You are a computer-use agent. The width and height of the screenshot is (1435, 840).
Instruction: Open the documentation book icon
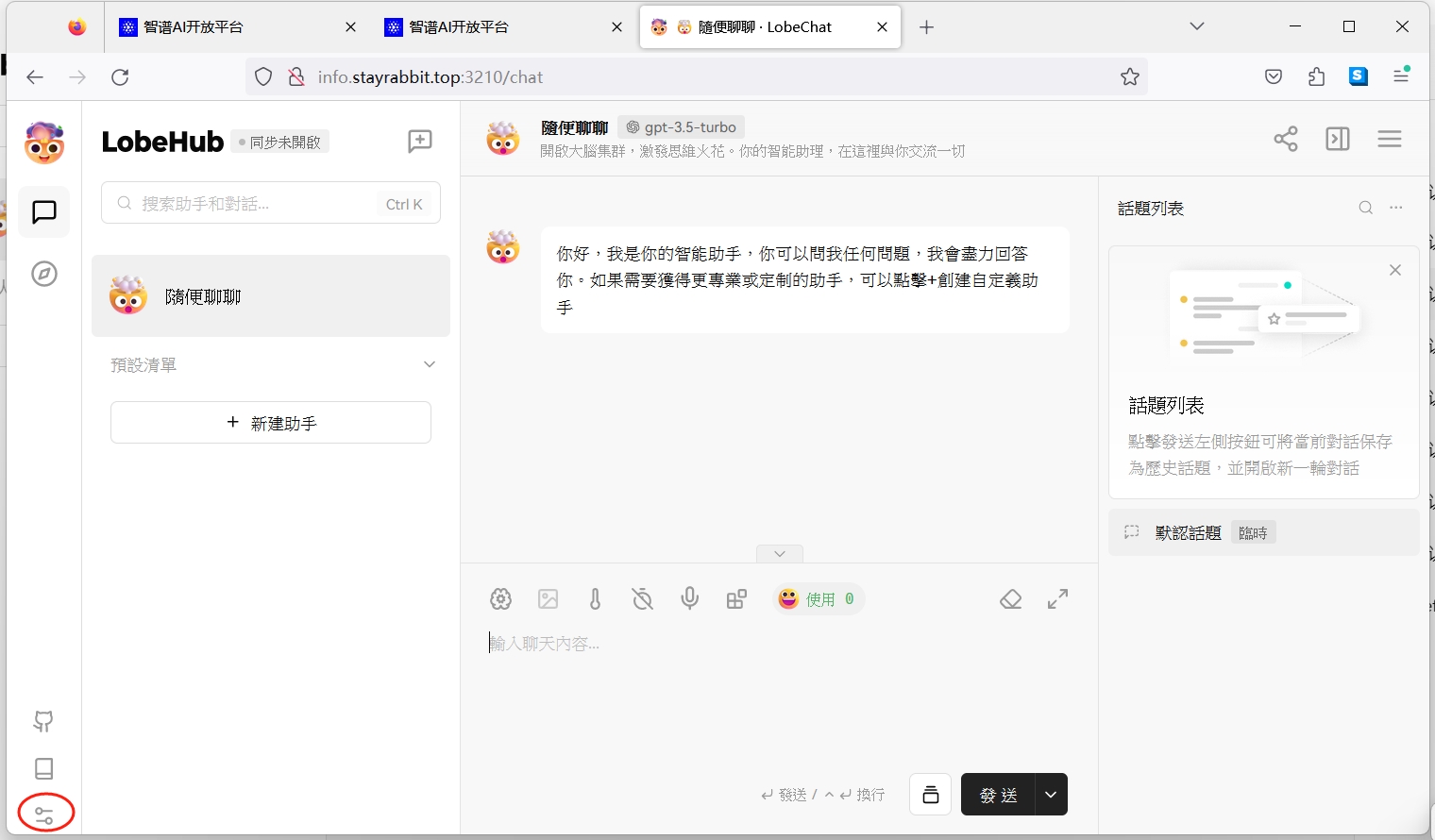point(44,768)
